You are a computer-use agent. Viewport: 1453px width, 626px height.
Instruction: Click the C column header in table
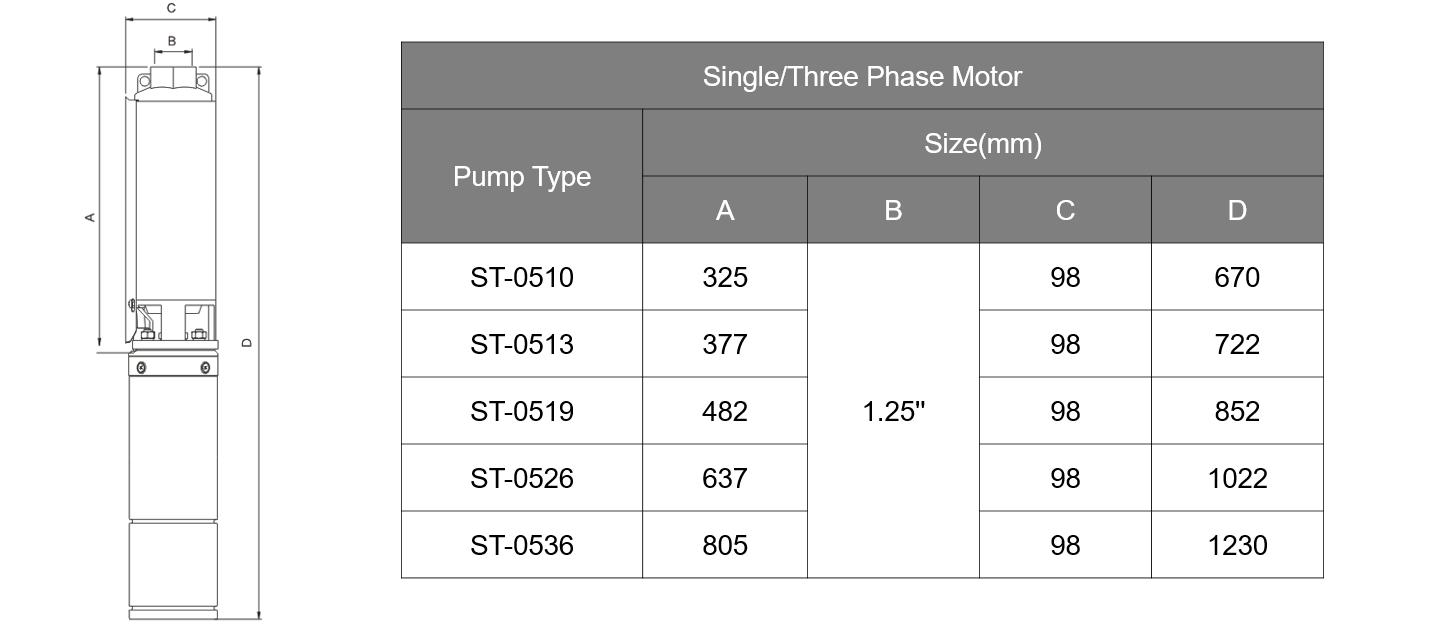coord(1065,210)
